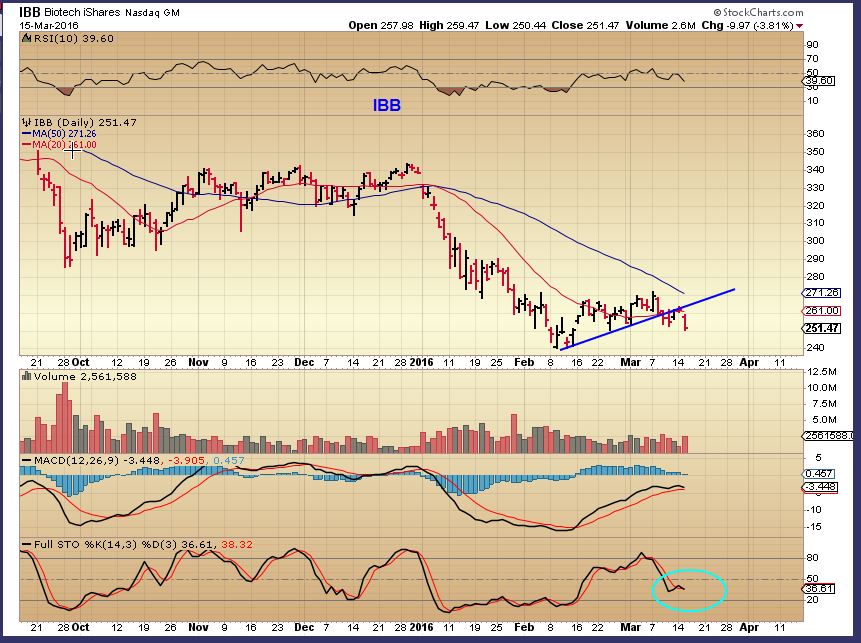Click the 261.00 price tag on right axis
Image resolution: width=861 pixels, height=643 pixels.
[821, 310]
